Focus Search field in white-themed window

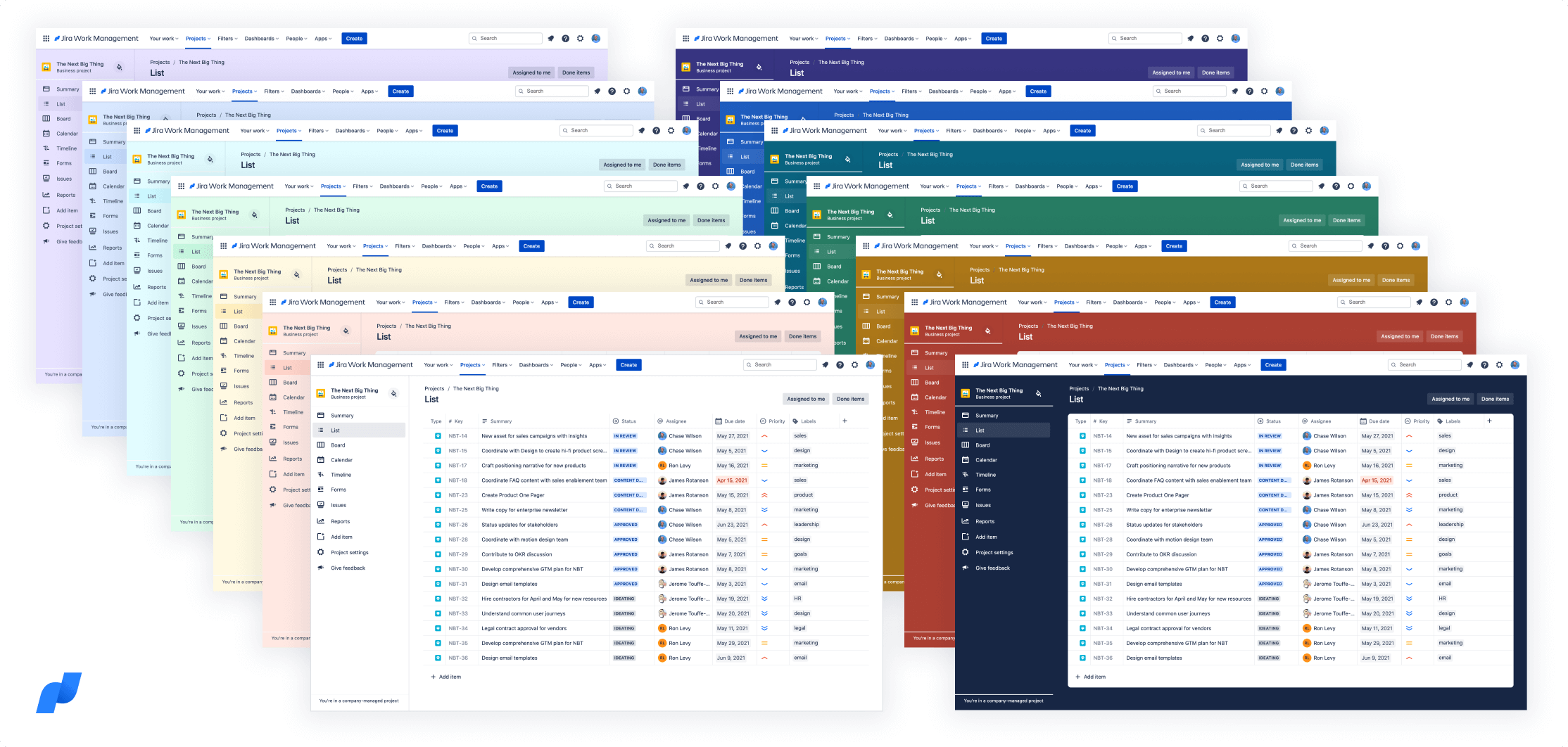(780, 365)
